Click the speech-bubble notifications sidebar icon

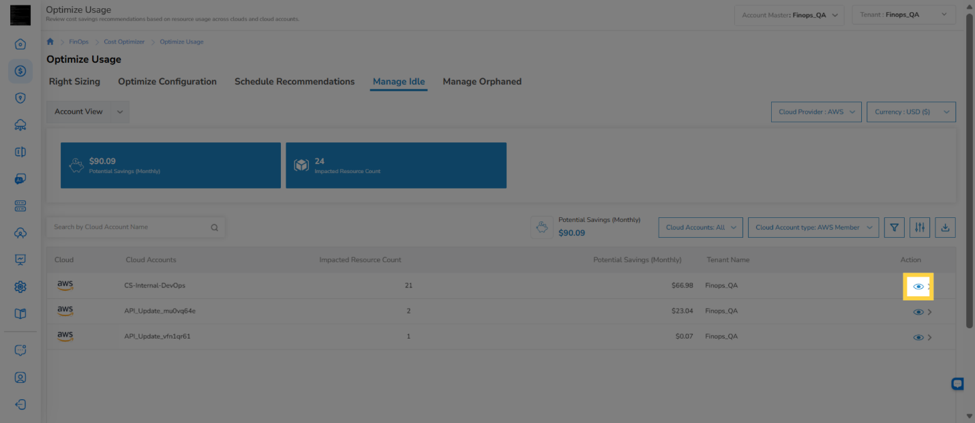(20, 350)
